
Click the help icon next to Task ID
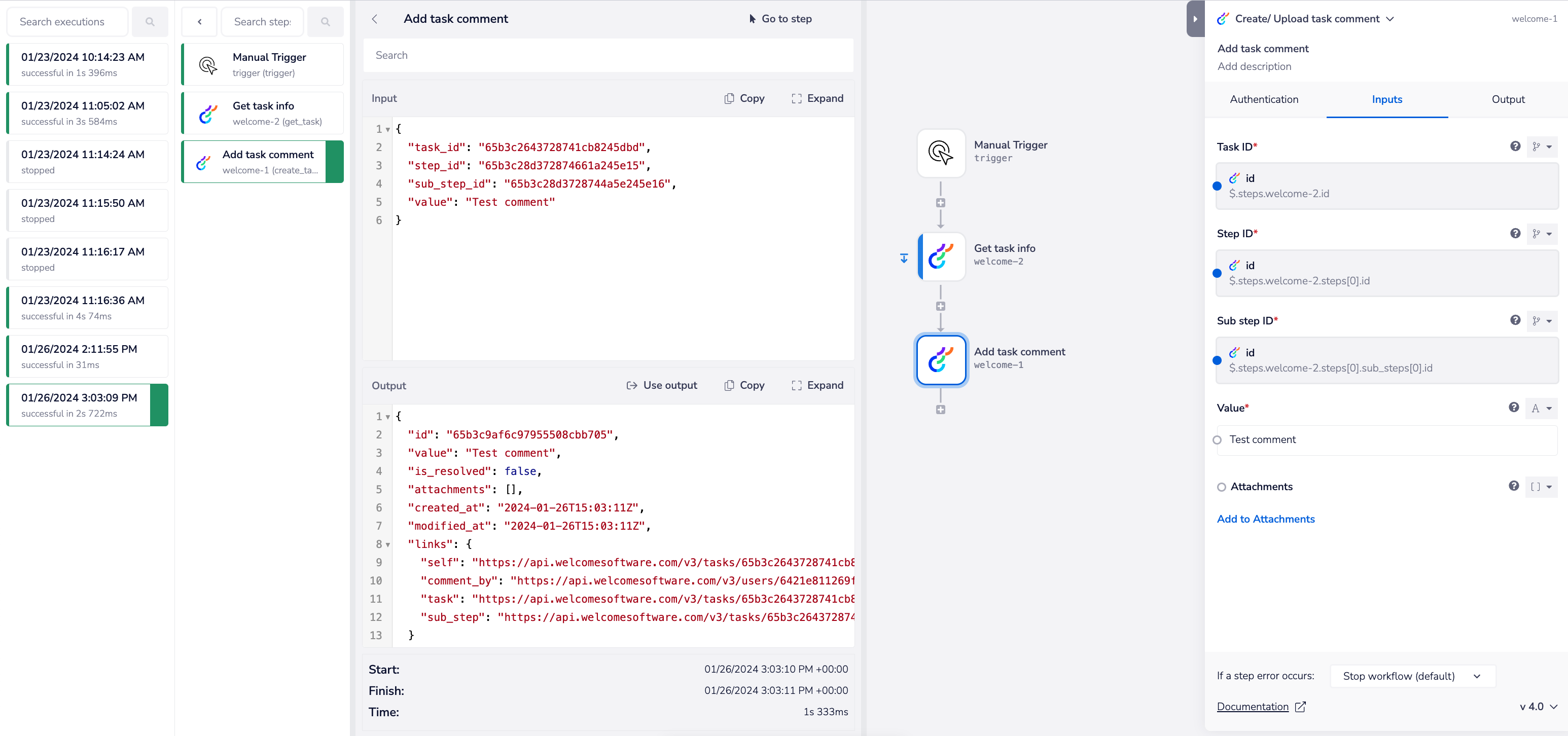(1515, 146)
